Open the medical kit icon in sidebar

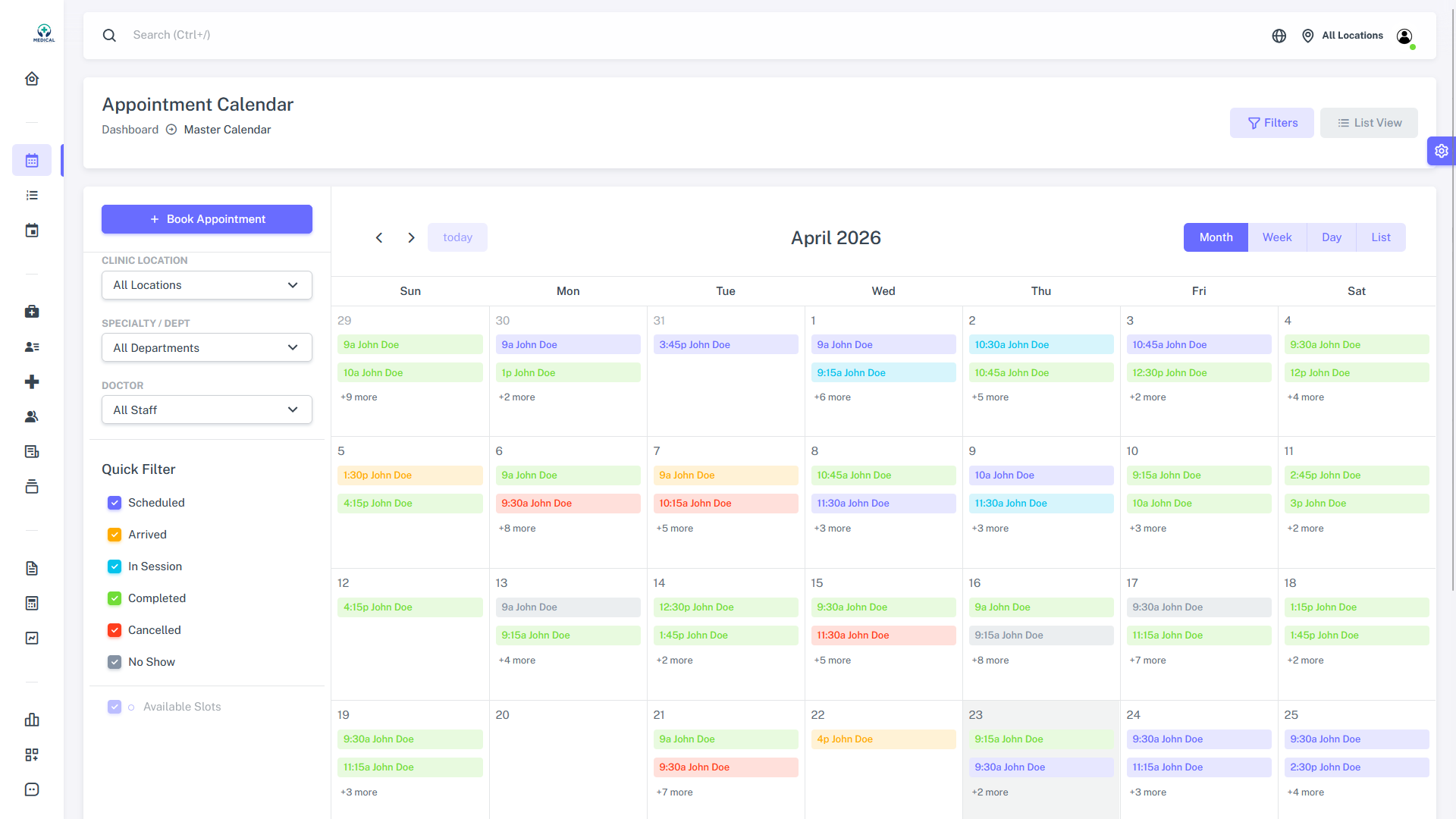pos(32,312)
